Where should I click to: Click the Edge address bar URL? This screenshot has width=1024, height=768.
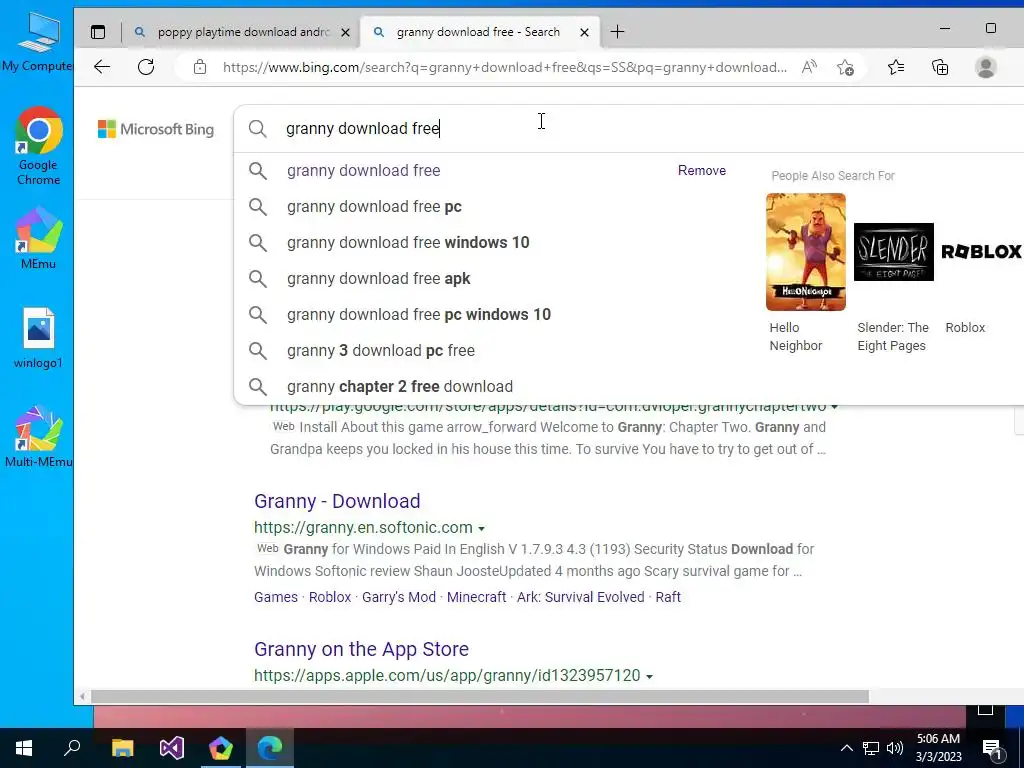504,67
